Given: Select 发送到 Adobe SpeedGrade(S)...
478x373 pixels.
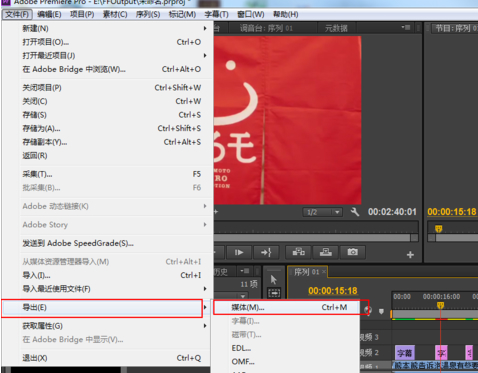Looking at the screenshot, I should 108,243.
